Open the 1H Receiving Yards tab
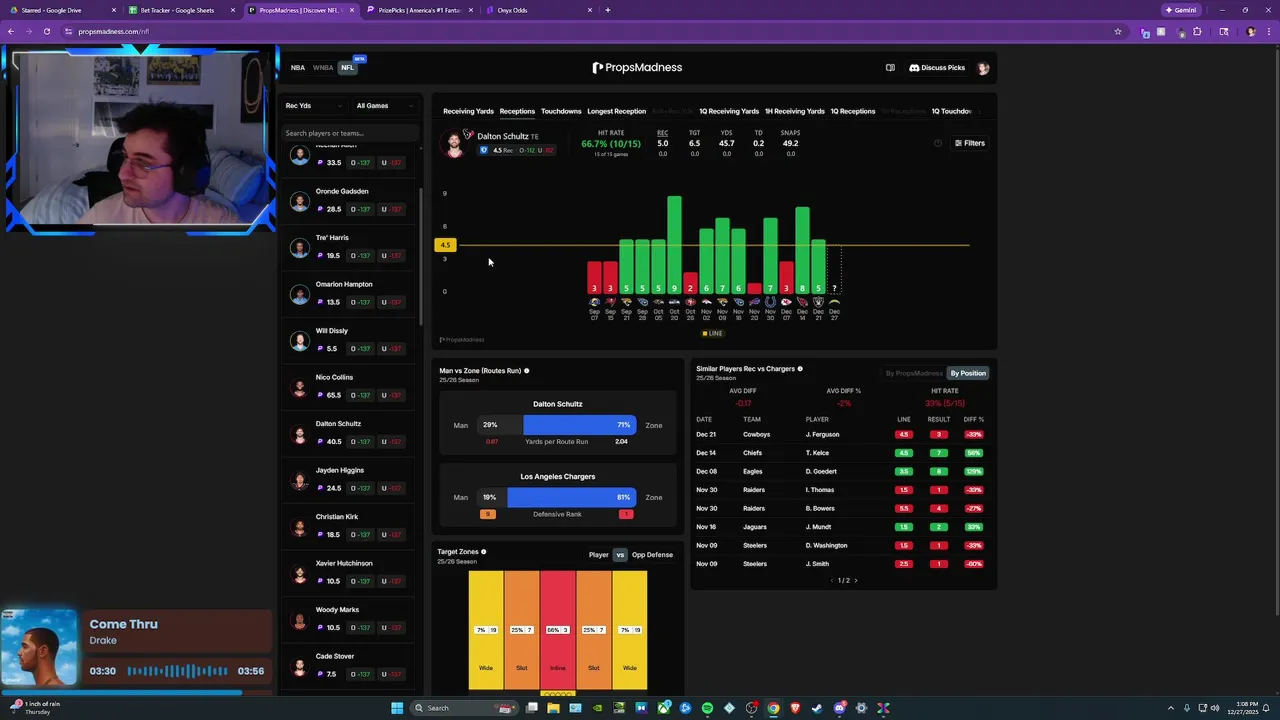This screenshot has height=720, width=1280. pos(795,111)
